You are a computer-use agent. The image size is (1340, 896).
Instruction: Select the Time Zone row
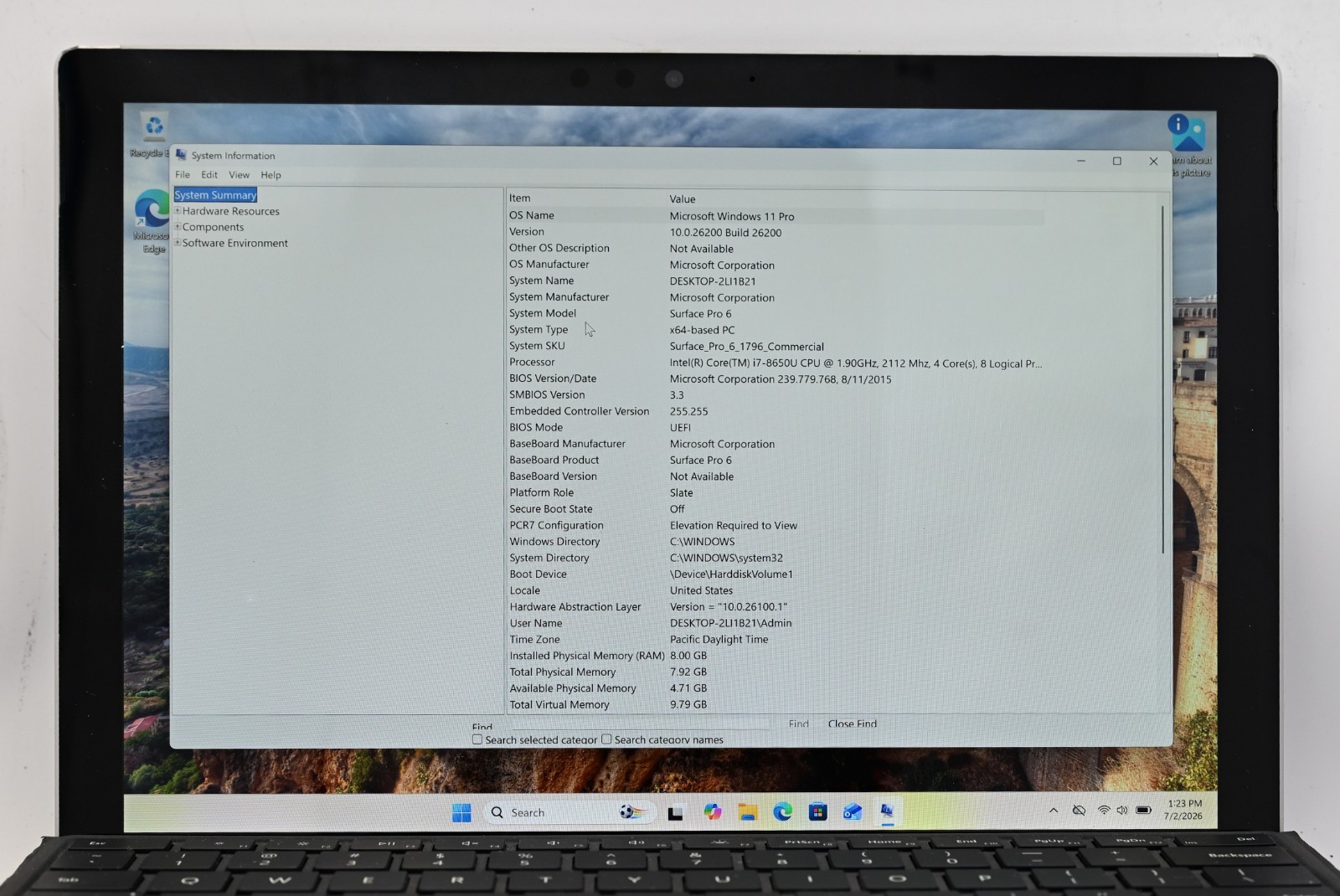(776, 640)
